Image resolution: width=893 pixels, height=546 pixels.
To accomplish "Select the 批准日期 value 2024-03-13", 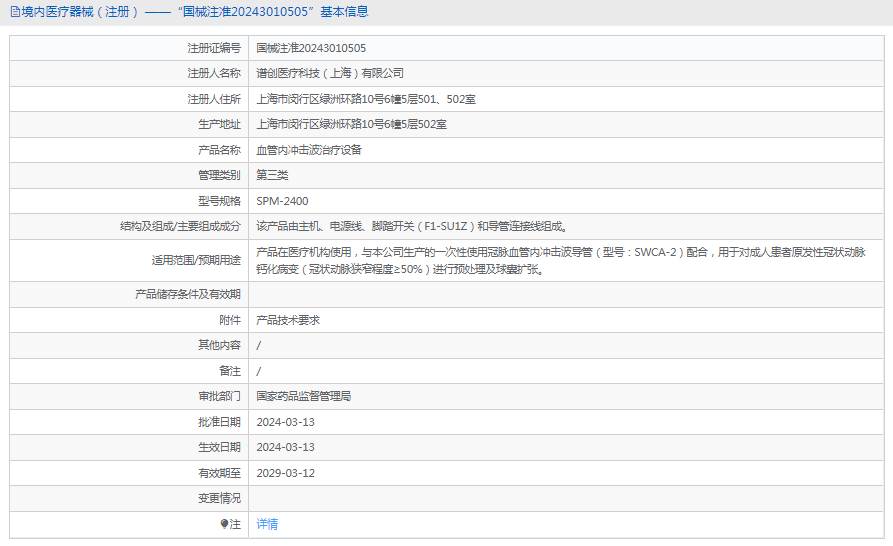I will [285, 422].
